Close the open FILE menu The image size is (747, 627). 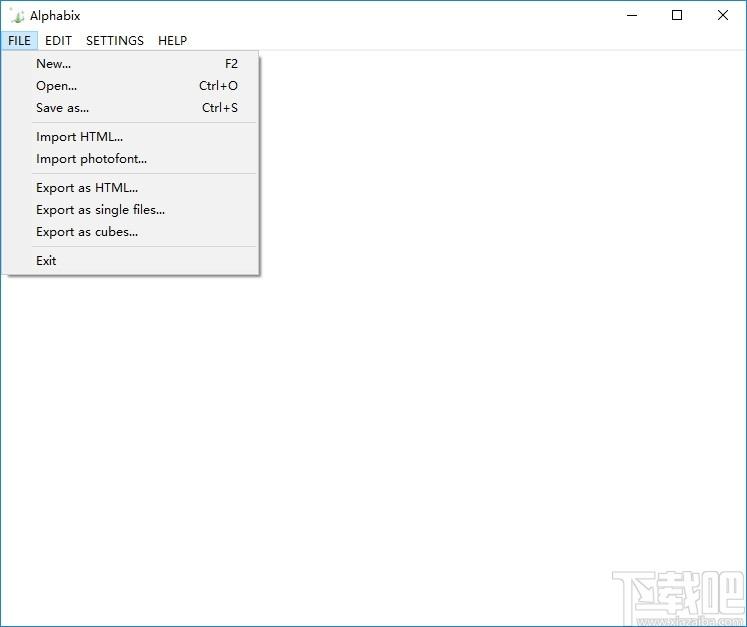click(19, 41)
